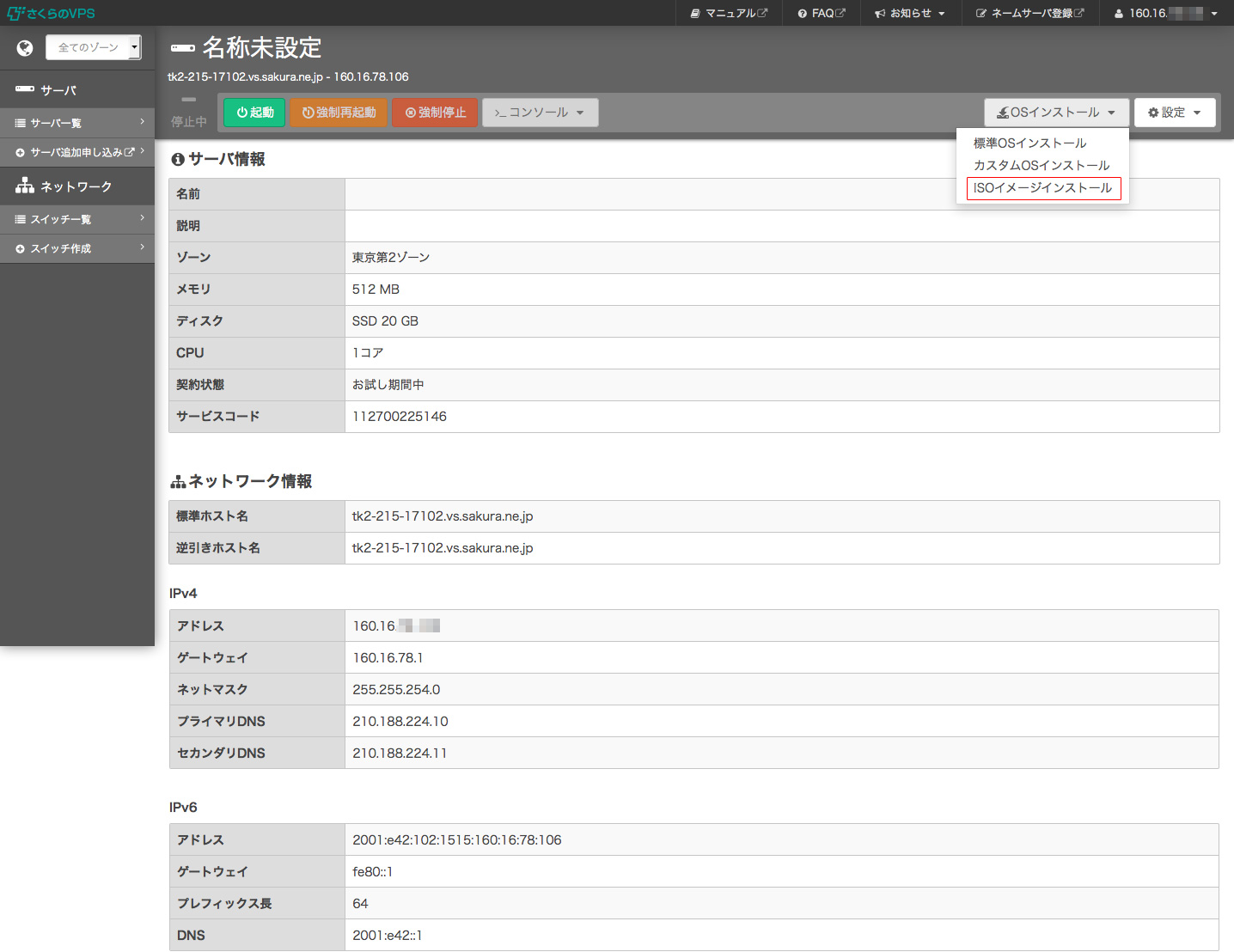Open the ネームサーバ登録 link

1029,13
